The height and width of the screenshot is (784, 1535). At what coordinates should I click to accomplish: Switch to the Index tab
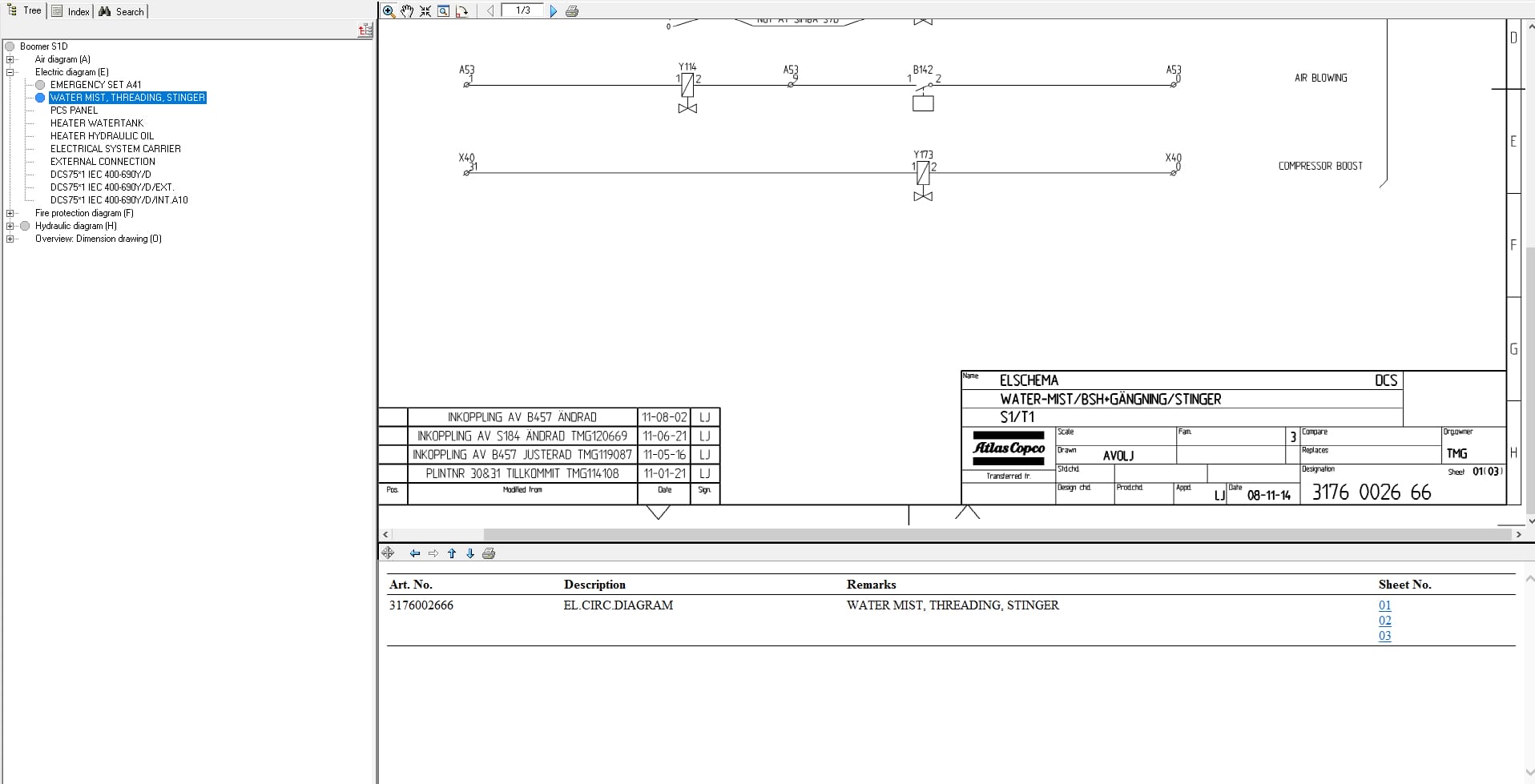click(x=70, y=10)
